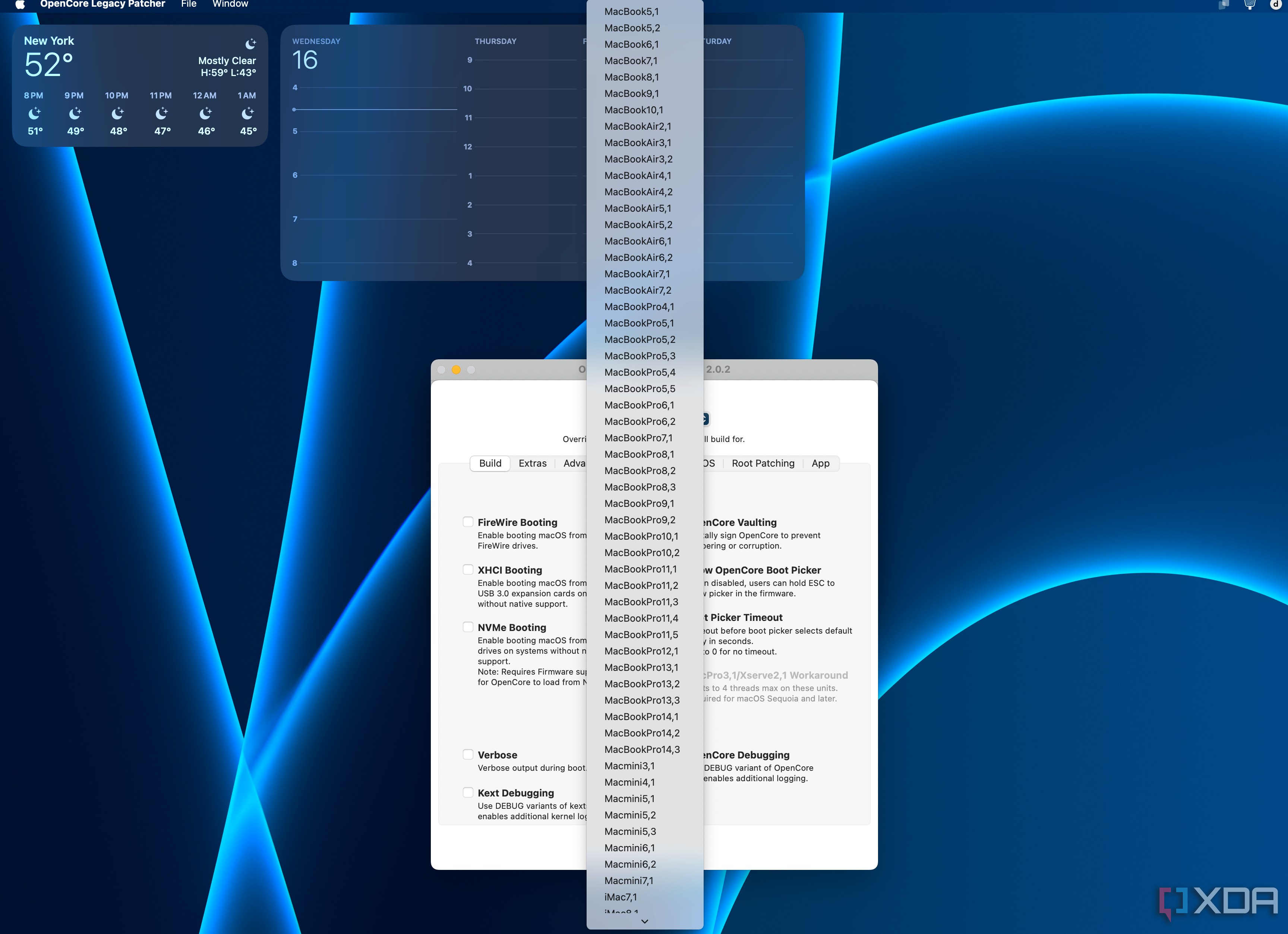This screenshot has height=934, width=1288.
Task: Select MacBookAir3,2 from the model list
Action: tap(645, 159)
